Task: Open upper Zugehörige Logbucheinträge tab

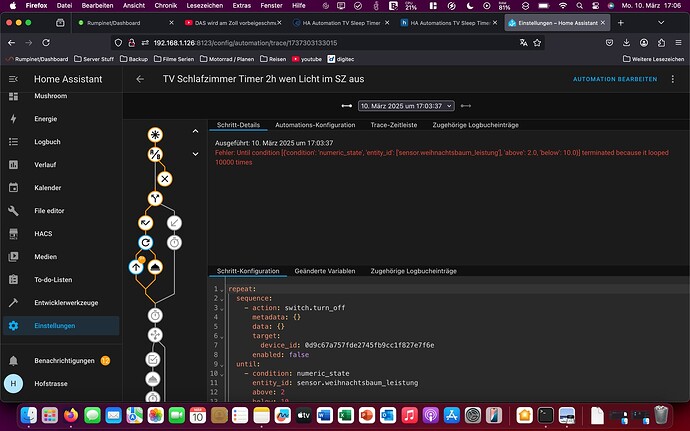Action: [x=475, y=125]
